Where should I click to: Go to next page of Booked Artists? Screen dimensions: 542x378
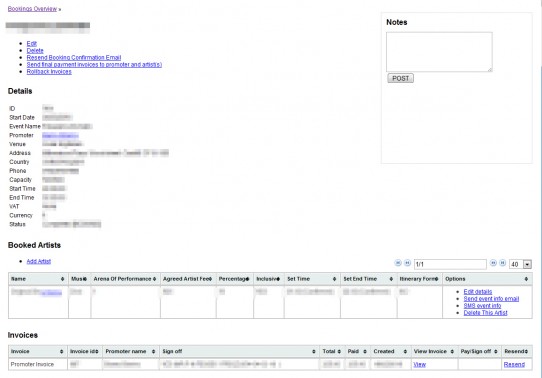[493, 263]
